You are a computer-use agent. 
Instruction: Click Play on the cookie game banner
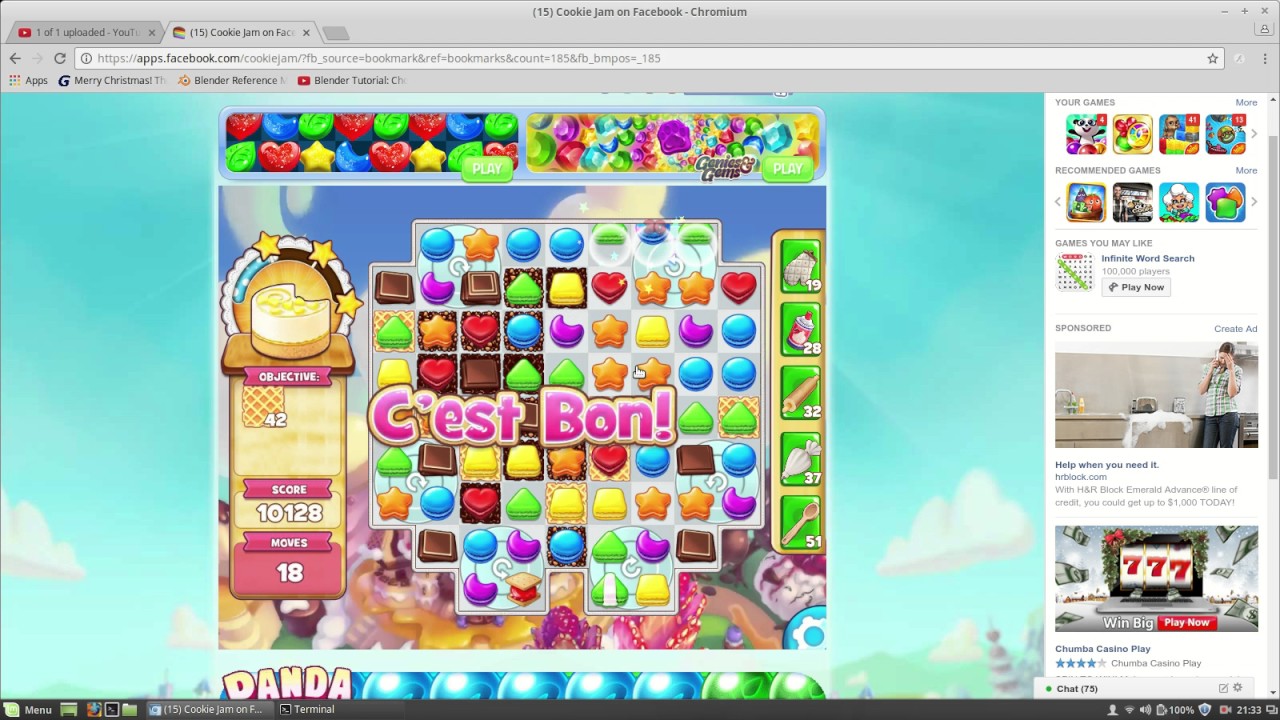click(x=487, y=168)
